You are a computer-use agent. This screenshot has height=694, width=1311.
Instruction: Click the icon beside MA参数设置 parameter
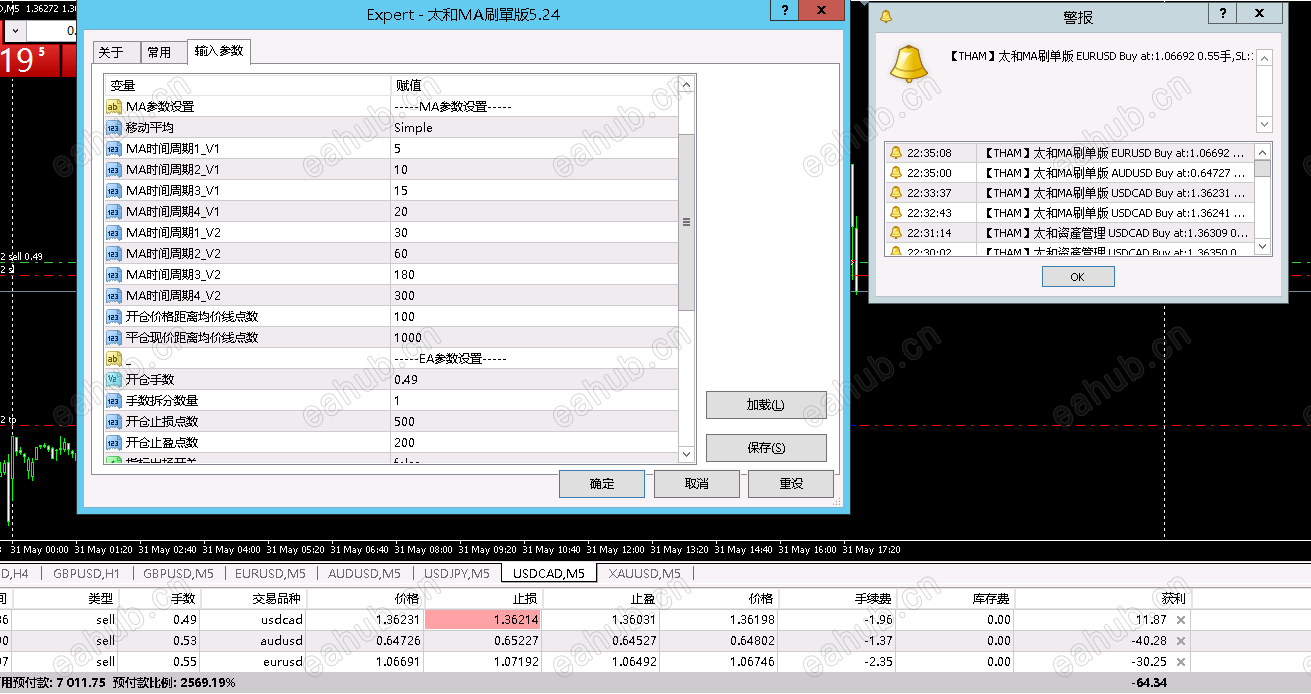[114, 107]
